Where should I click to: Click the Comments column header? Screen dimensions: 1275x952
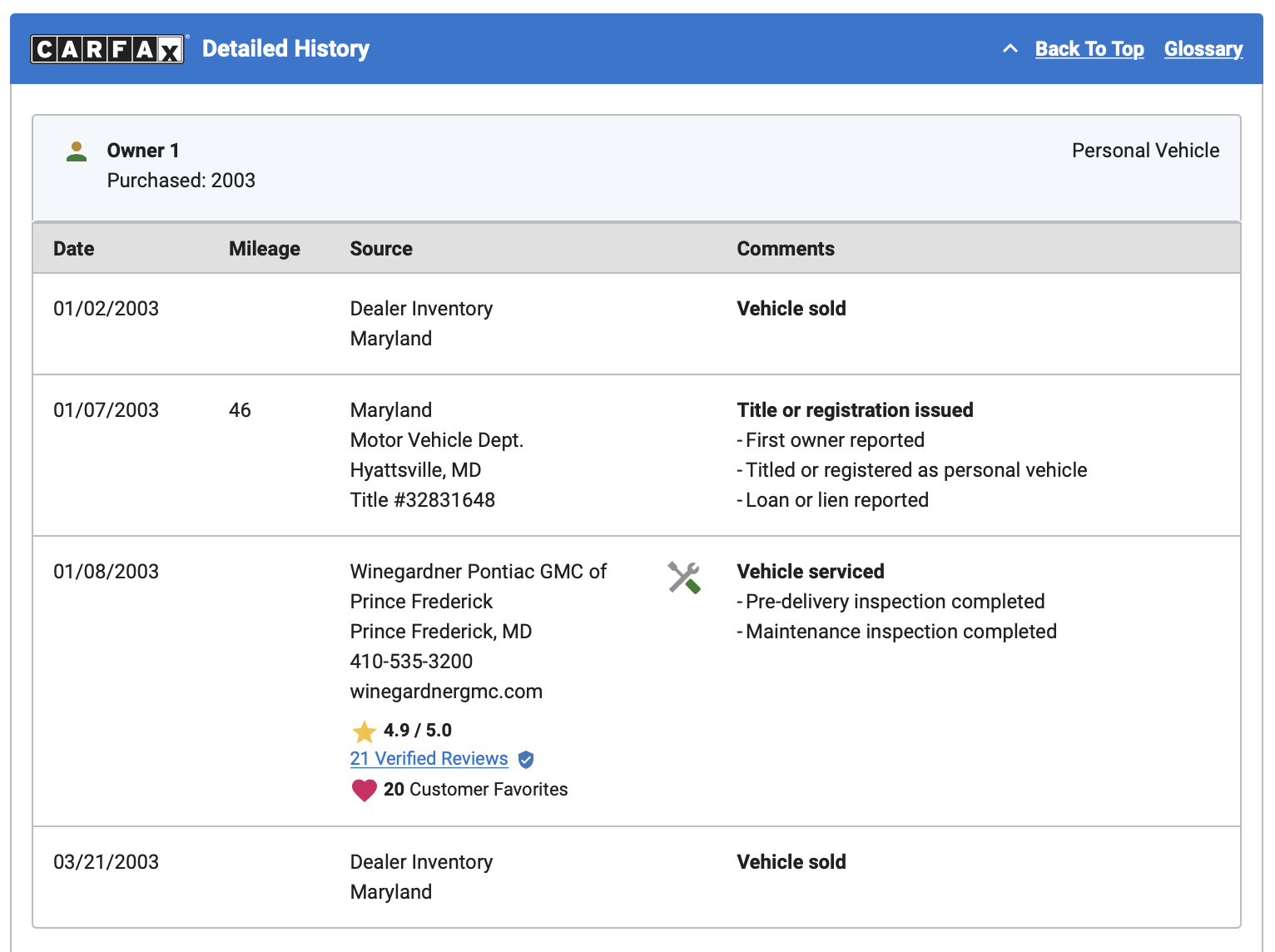pyautogui.click(x=786, y=249)
